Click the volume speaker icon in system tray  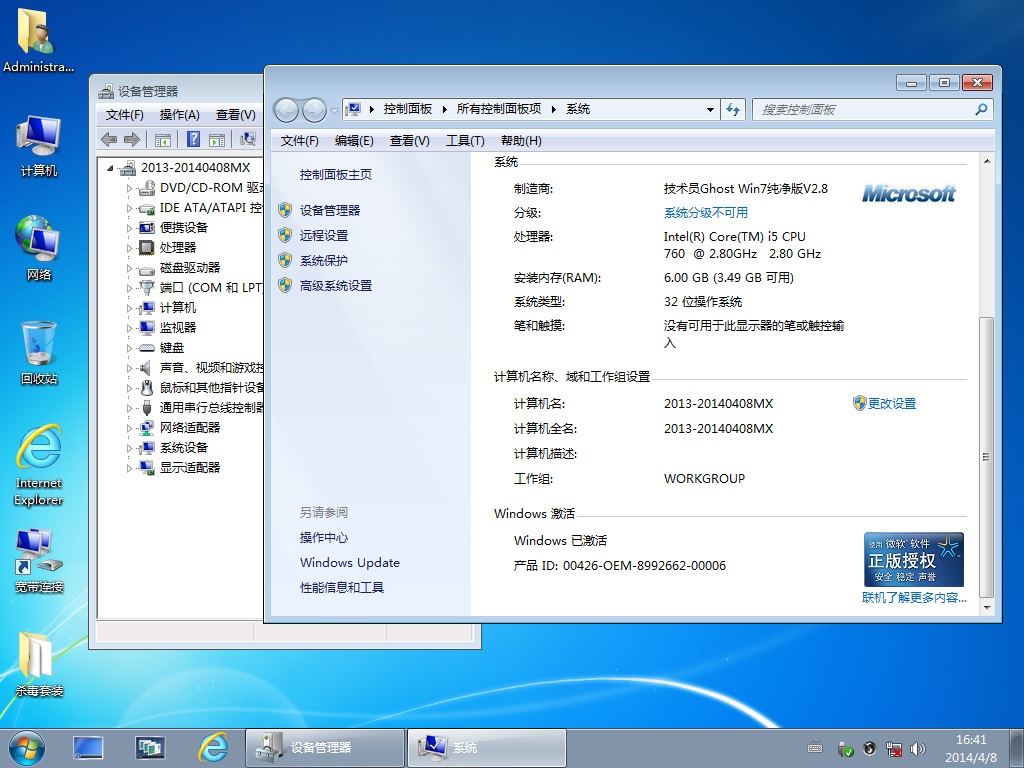[919, 748]
